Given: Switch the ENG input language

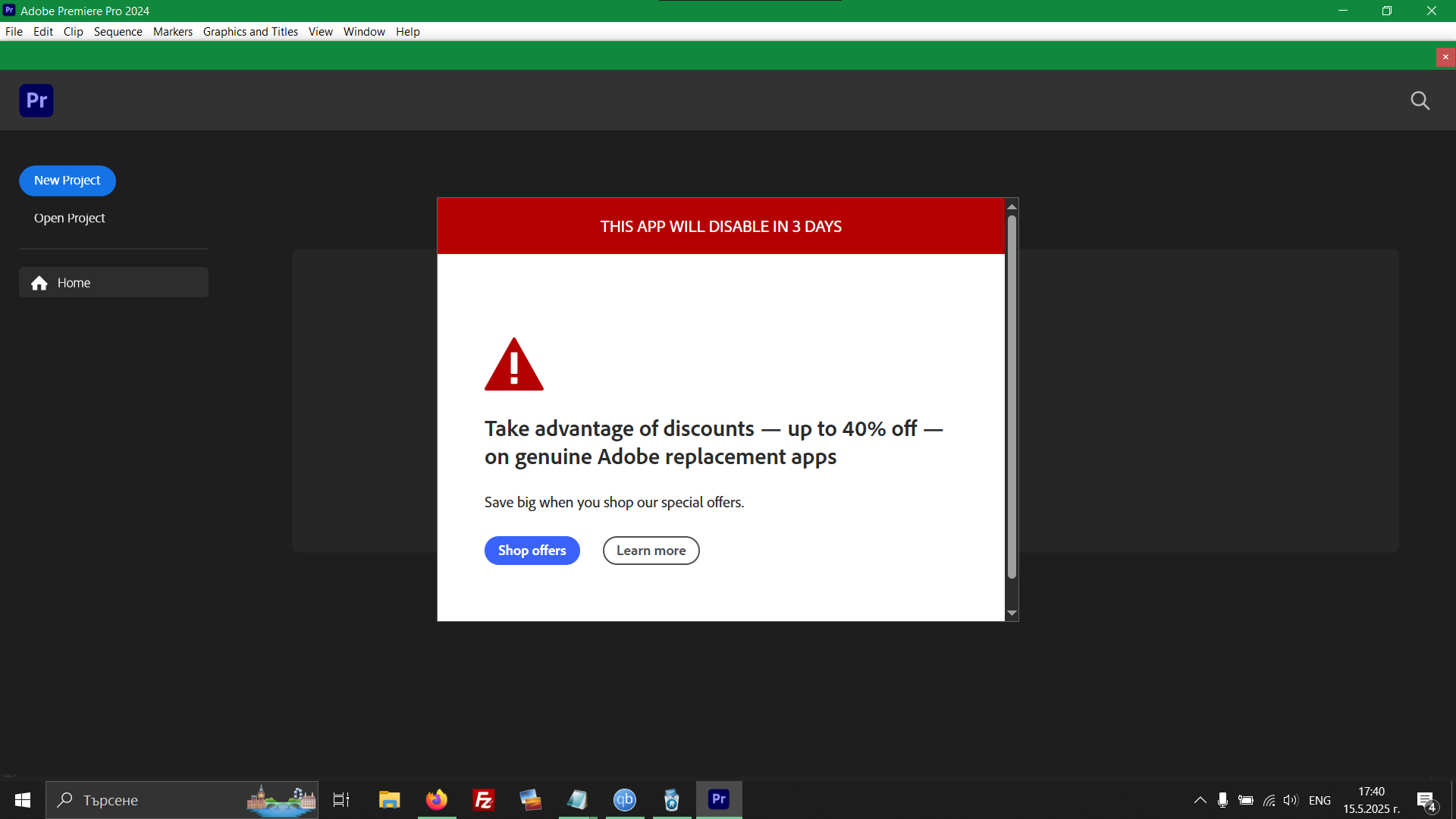Looking at the screenshot, I should click(x=1319, y=801).
